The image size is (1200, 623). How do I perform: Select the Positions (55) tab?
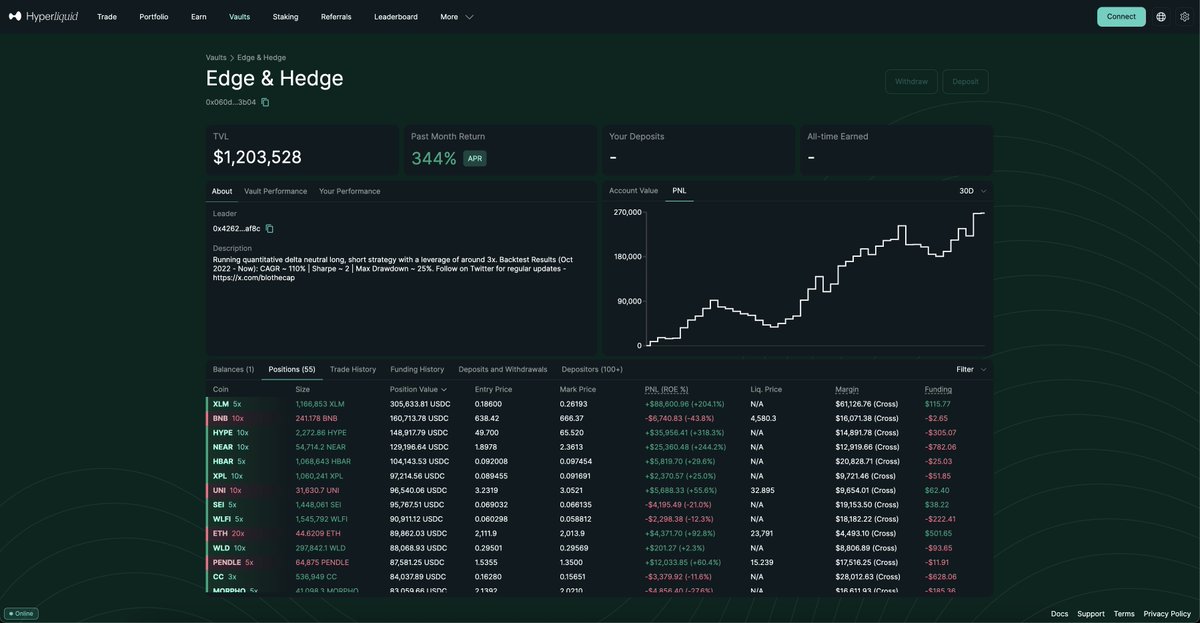click(x=292, y=369)
